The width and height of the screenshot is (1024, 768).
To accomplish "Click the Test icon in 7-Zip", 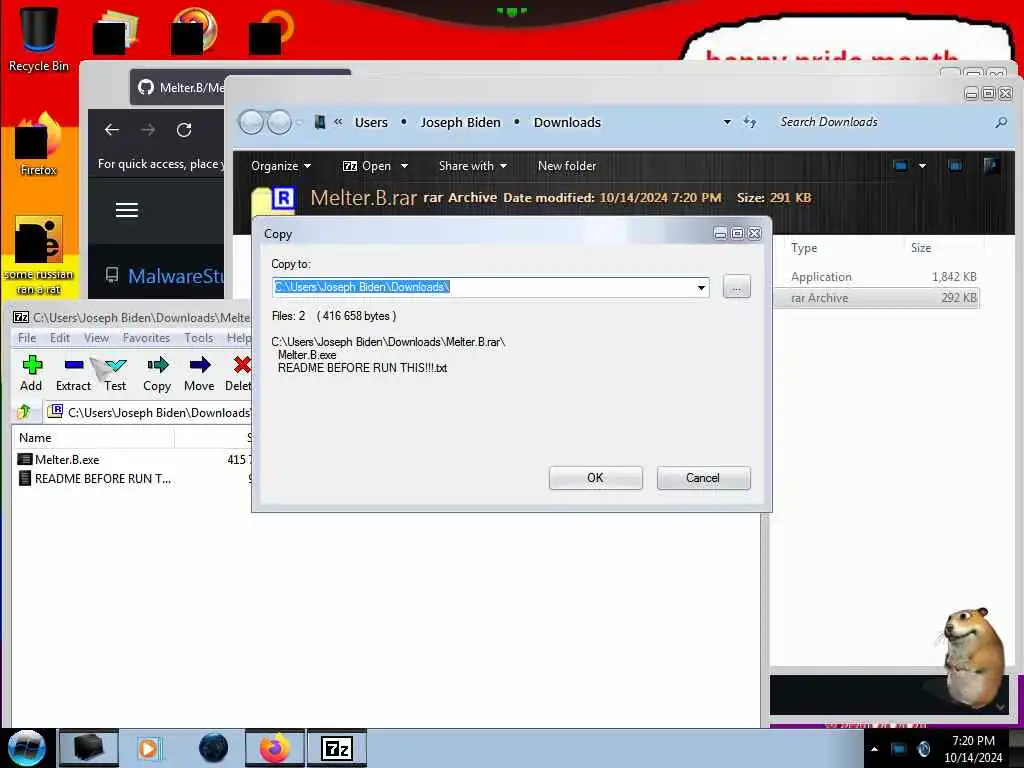I will coord(116,374).
